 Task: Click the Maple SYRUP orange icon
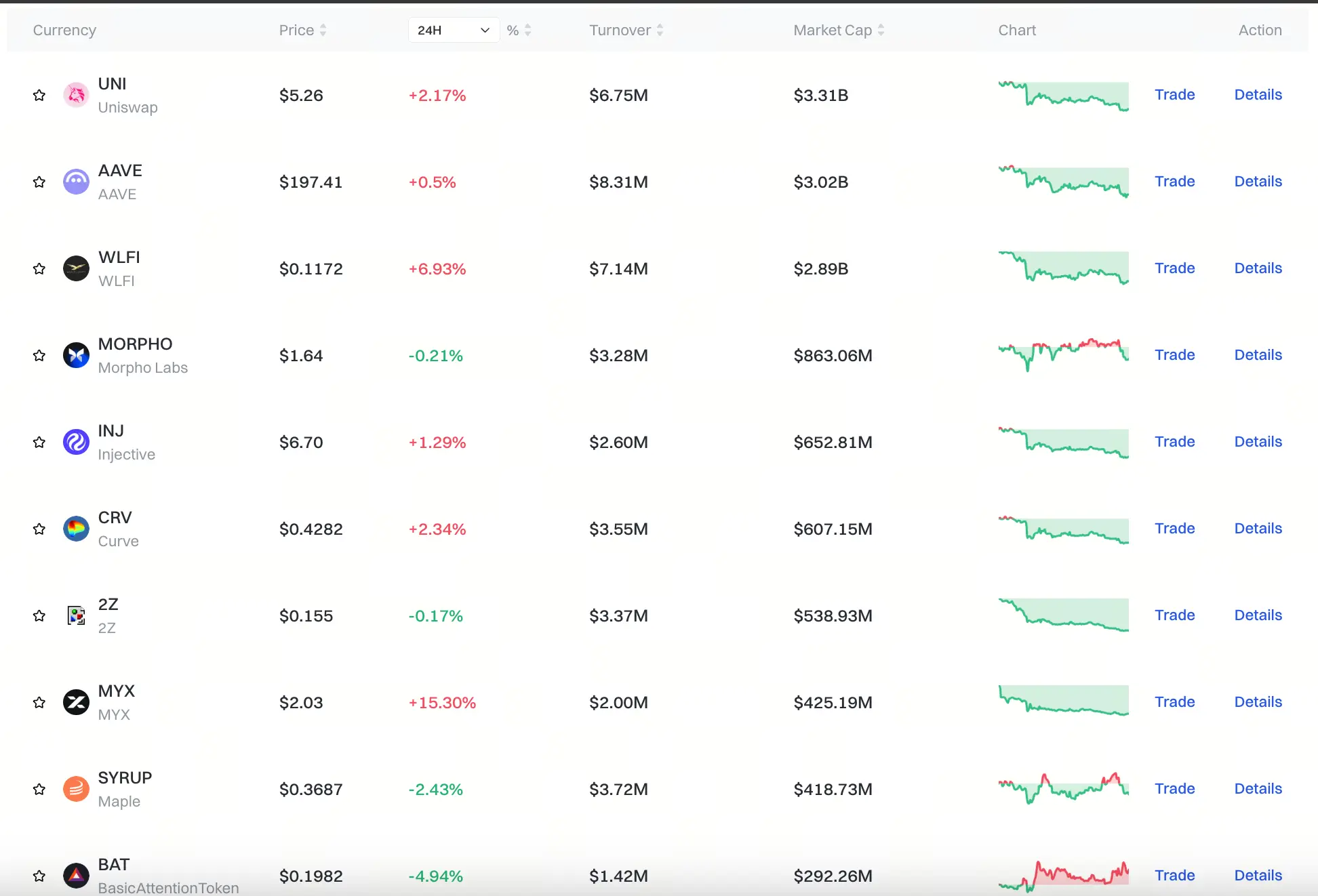point(76,789)
